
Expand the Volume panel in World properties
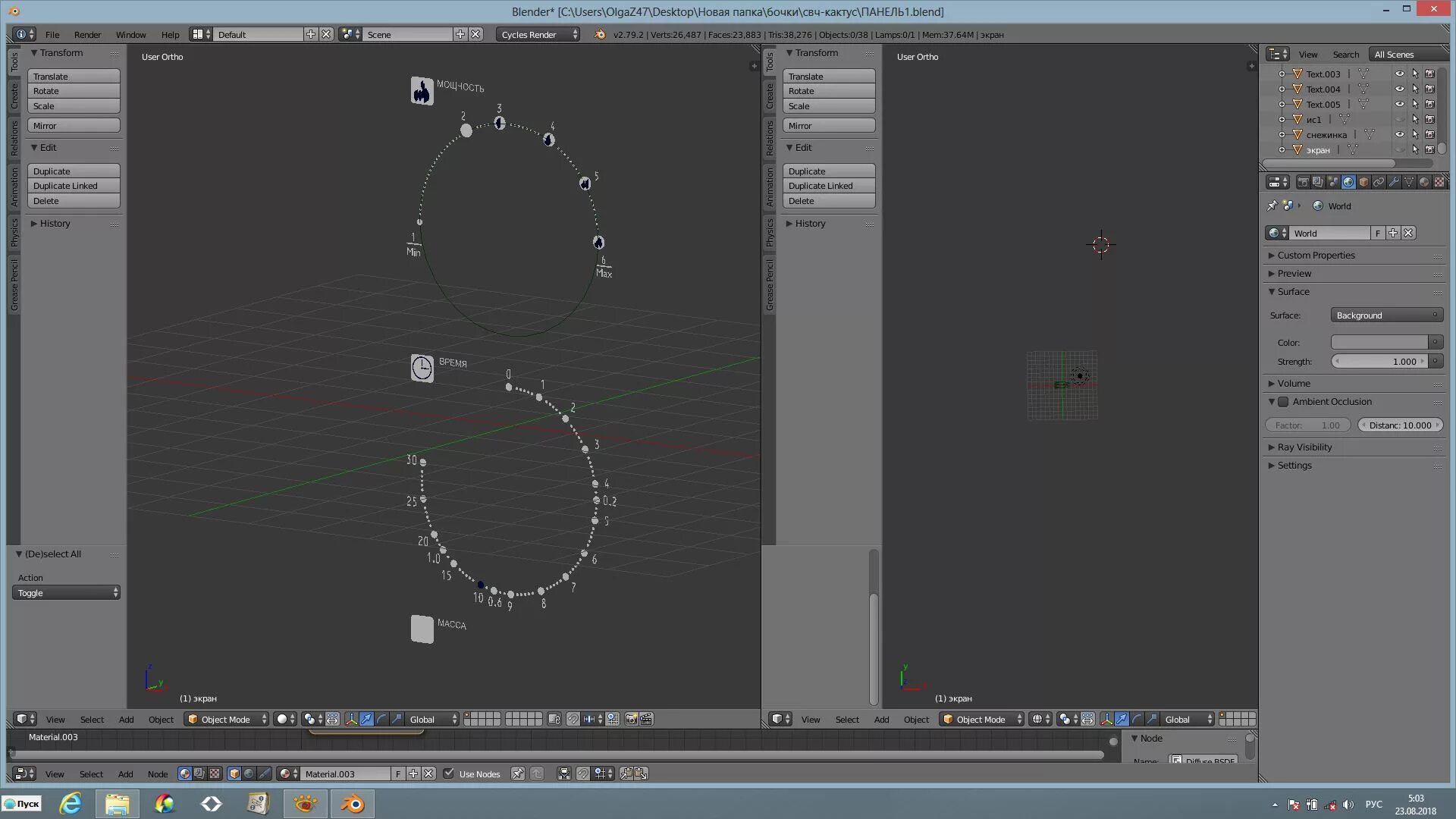point(1294,384)
